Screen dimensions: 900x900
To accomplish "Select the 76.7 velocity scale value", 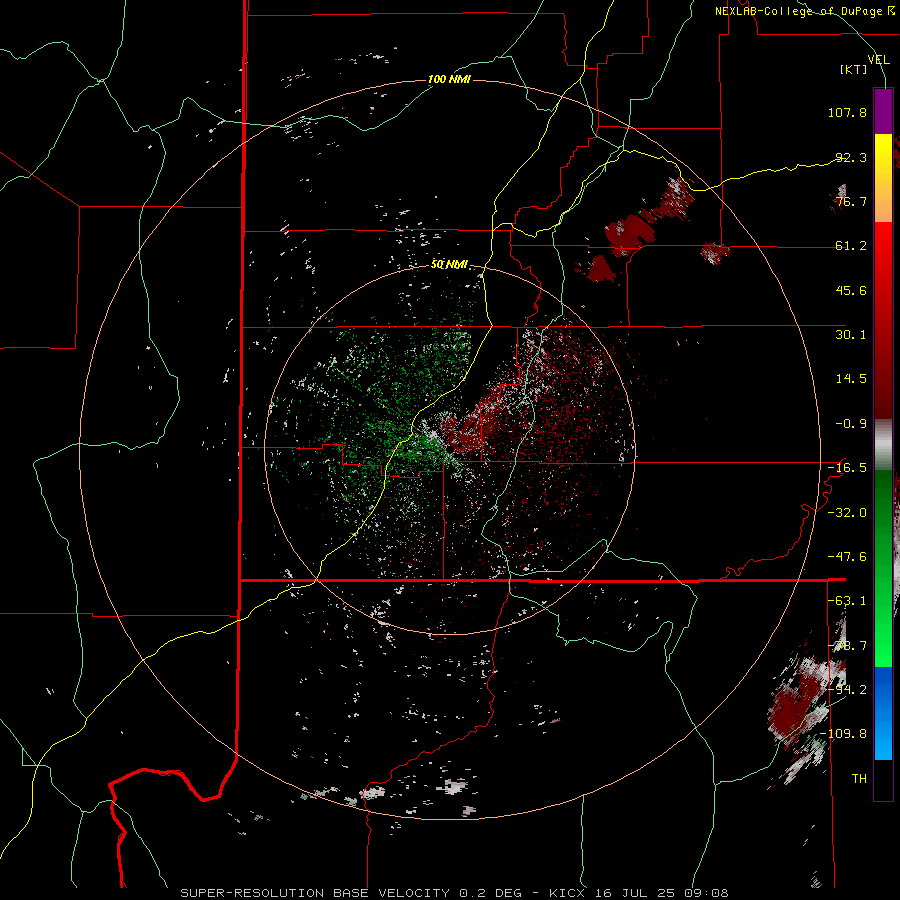I will coord(851,201).
